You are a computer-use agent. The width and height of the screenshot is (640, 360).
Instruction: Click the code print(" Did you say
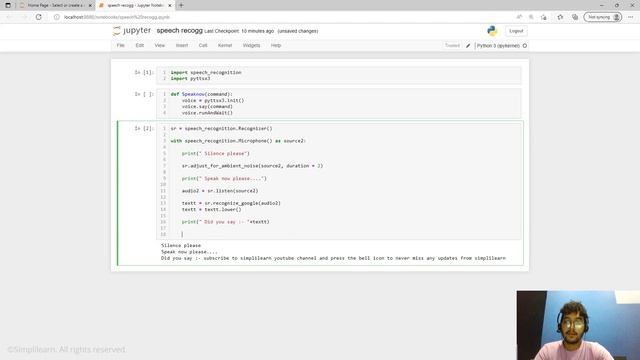click(x=226, y=222)
